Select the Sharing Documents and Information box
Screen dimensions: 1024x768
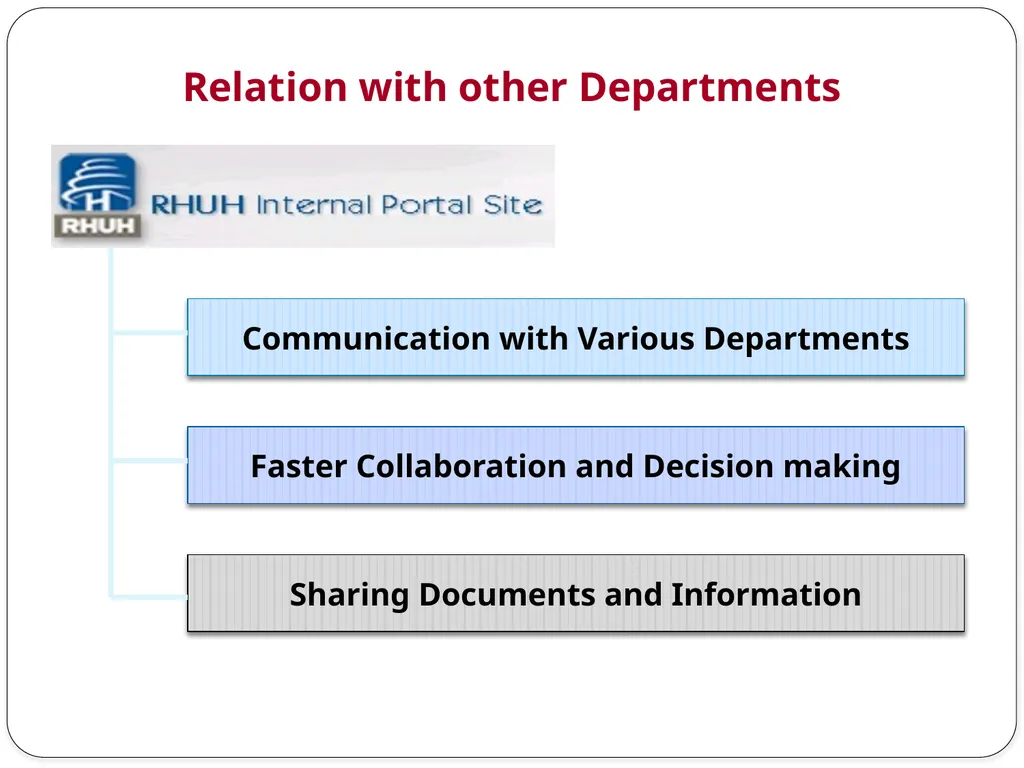click(x=575, y=593)
